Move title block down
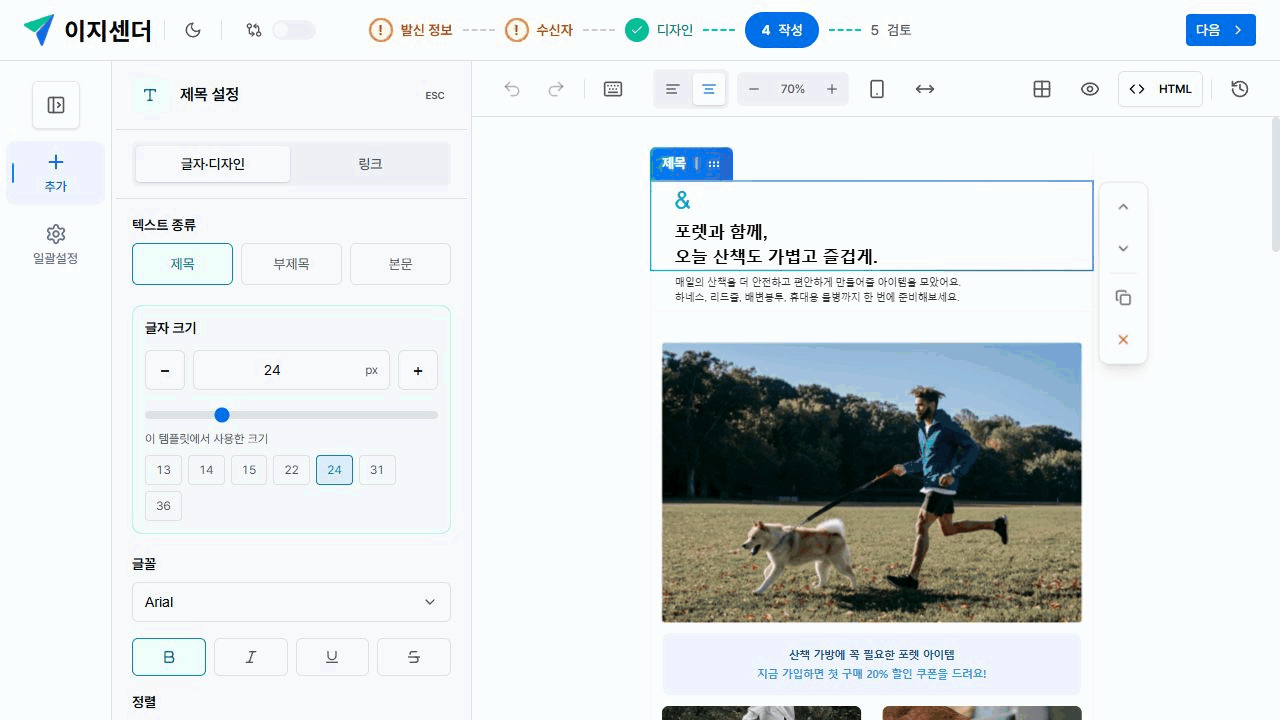Screen dimensions: 1280x720 coord(1123,249)
